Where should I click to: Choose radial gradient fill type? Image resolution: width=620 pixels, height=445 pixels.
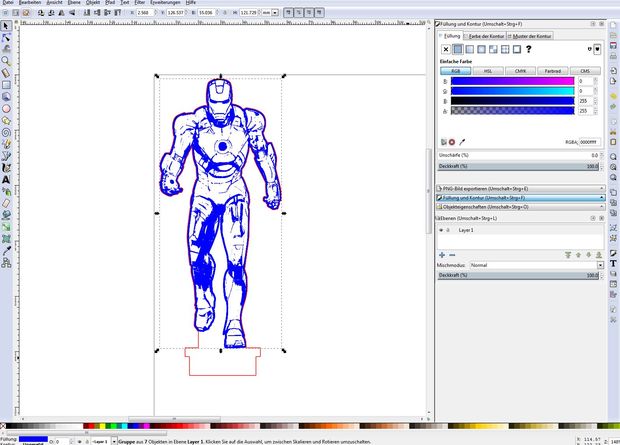tap(482, 49)
